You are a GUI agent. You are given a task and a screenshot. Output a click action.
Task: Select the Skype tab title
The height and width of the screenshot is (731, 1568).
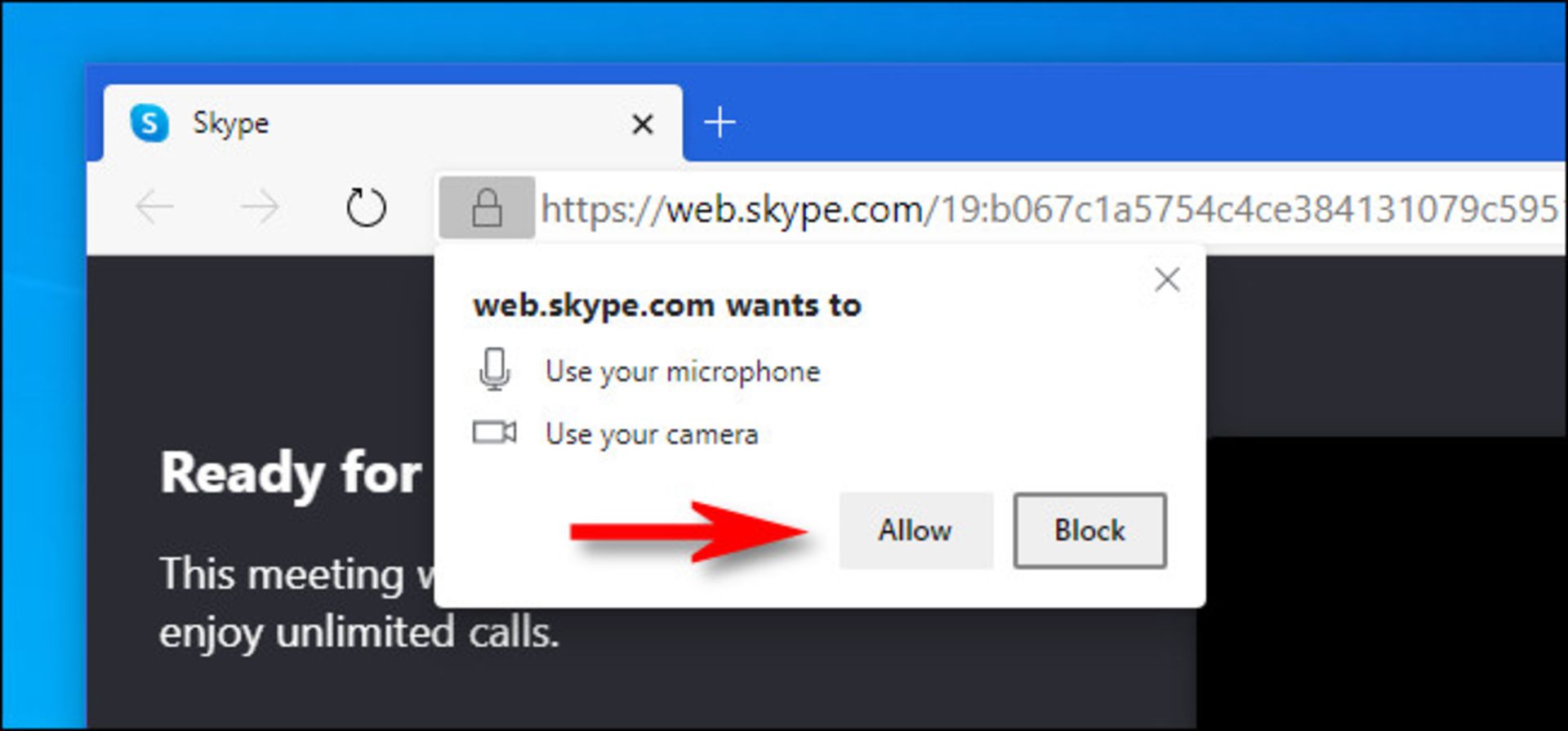pos(230,123)
